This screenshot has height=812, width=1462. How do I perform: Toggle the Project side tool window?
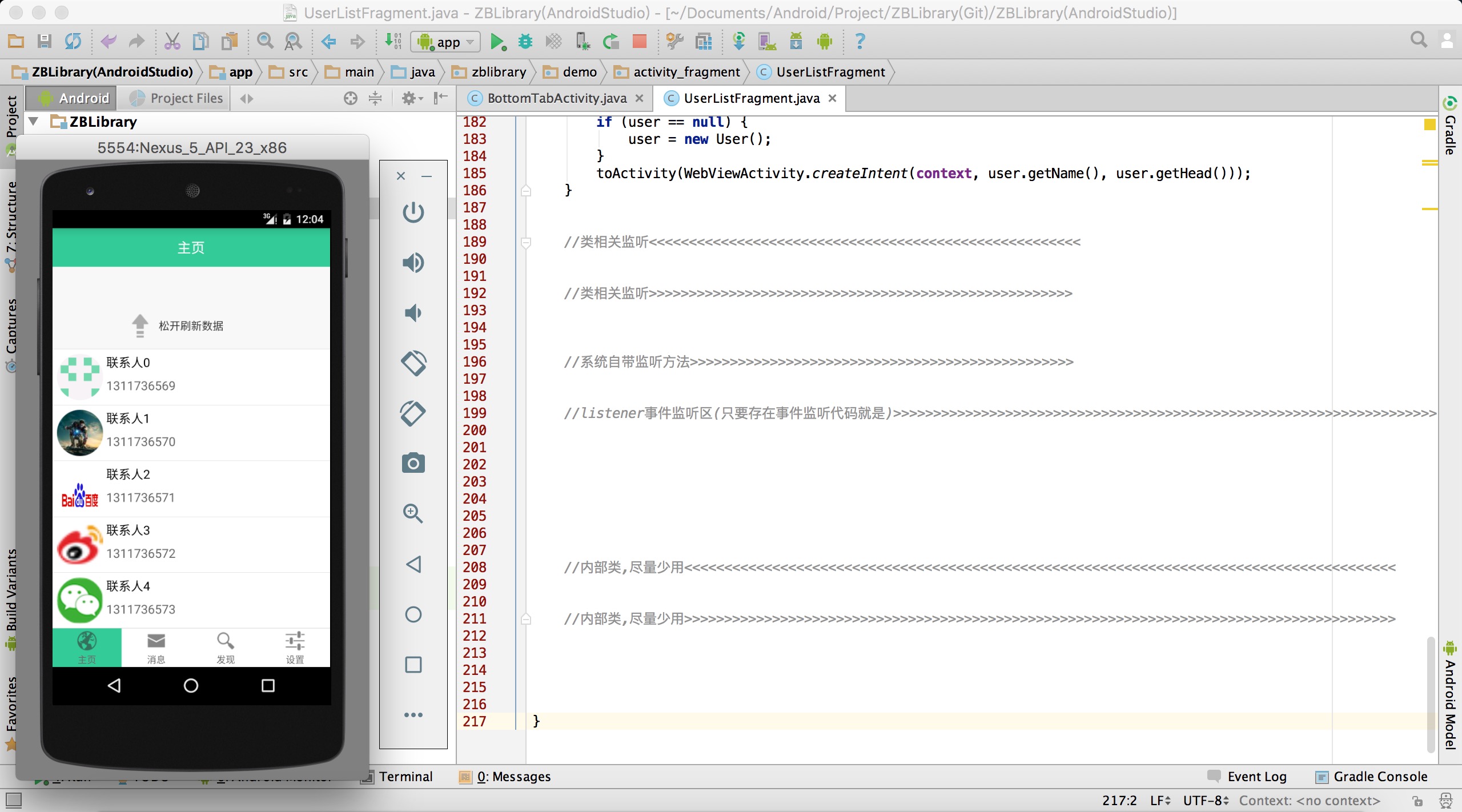pyautogui.click(x=11, y=117)
